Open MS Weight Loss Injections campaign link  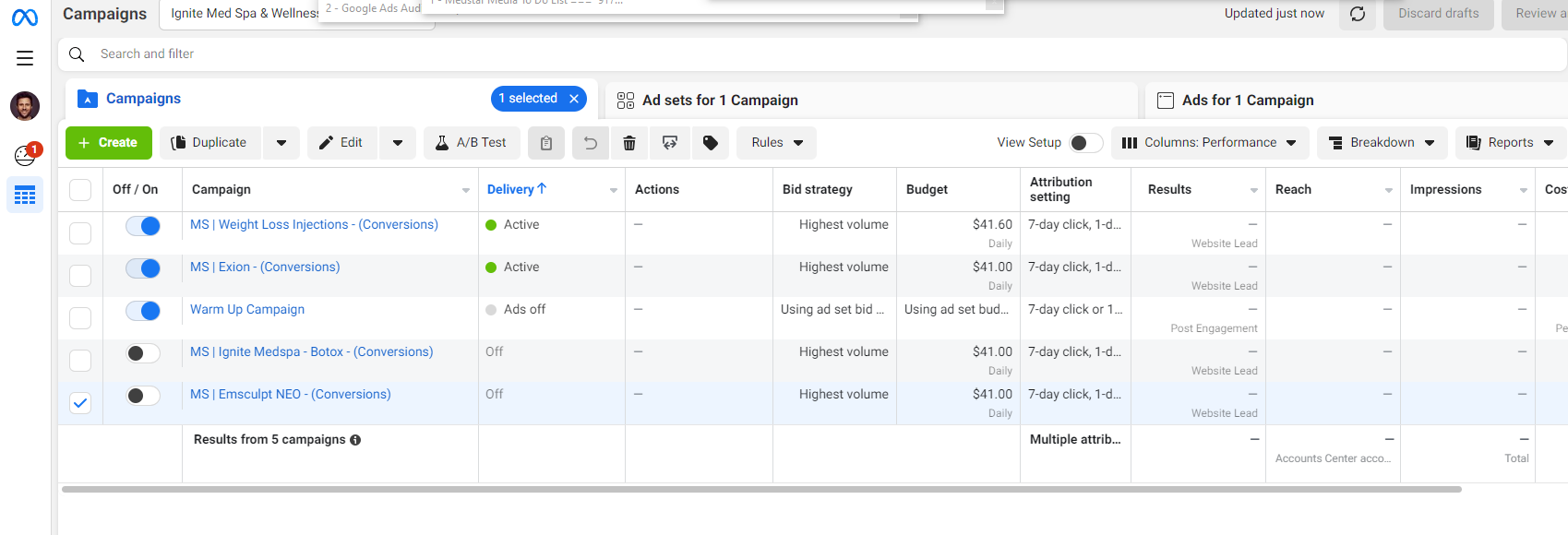314,225
